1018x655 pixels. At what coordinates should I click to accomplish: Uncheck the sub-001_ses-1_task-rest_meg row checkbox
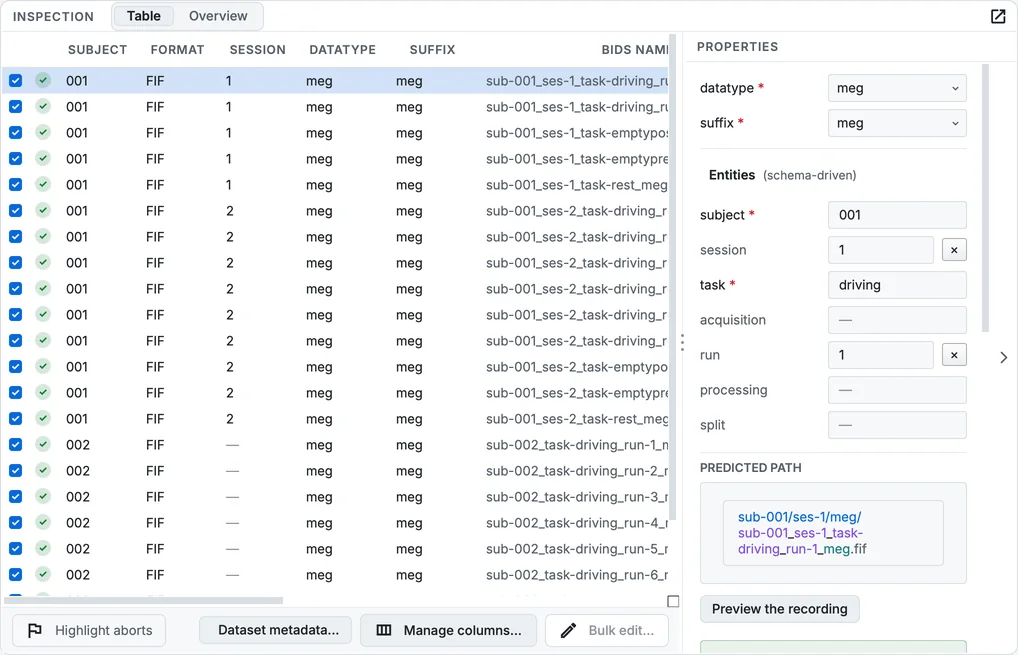coord(16,184)
